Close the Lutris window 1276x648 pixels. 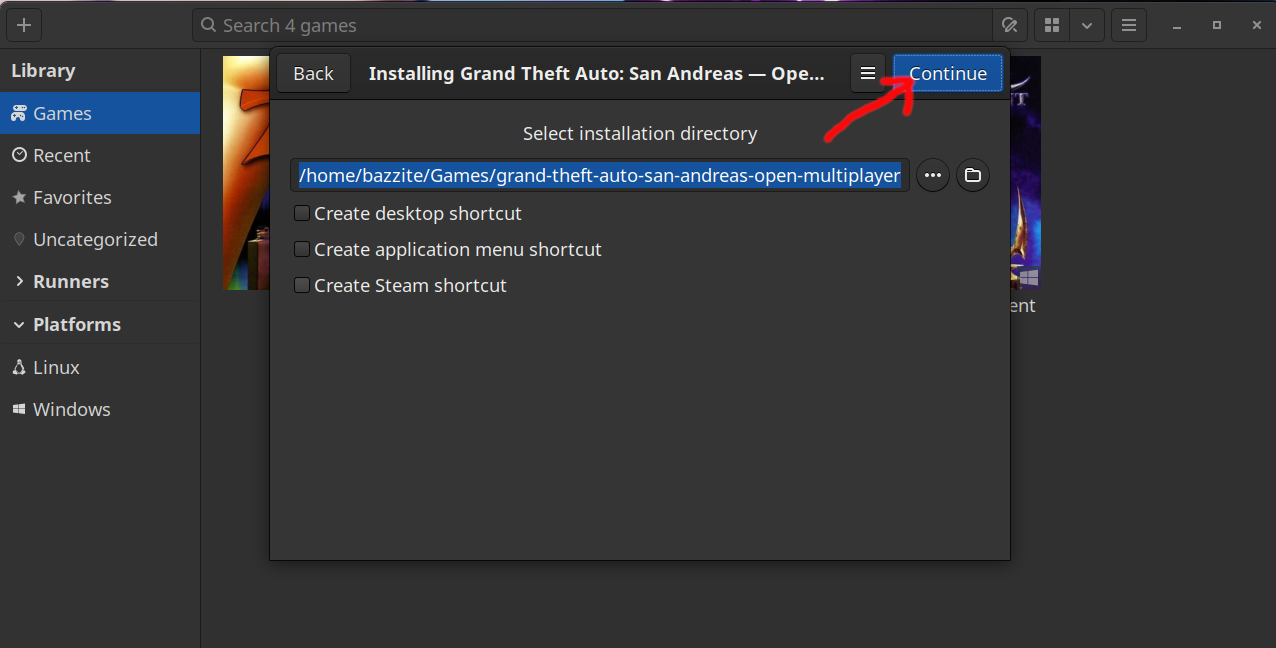(1255, 25)
